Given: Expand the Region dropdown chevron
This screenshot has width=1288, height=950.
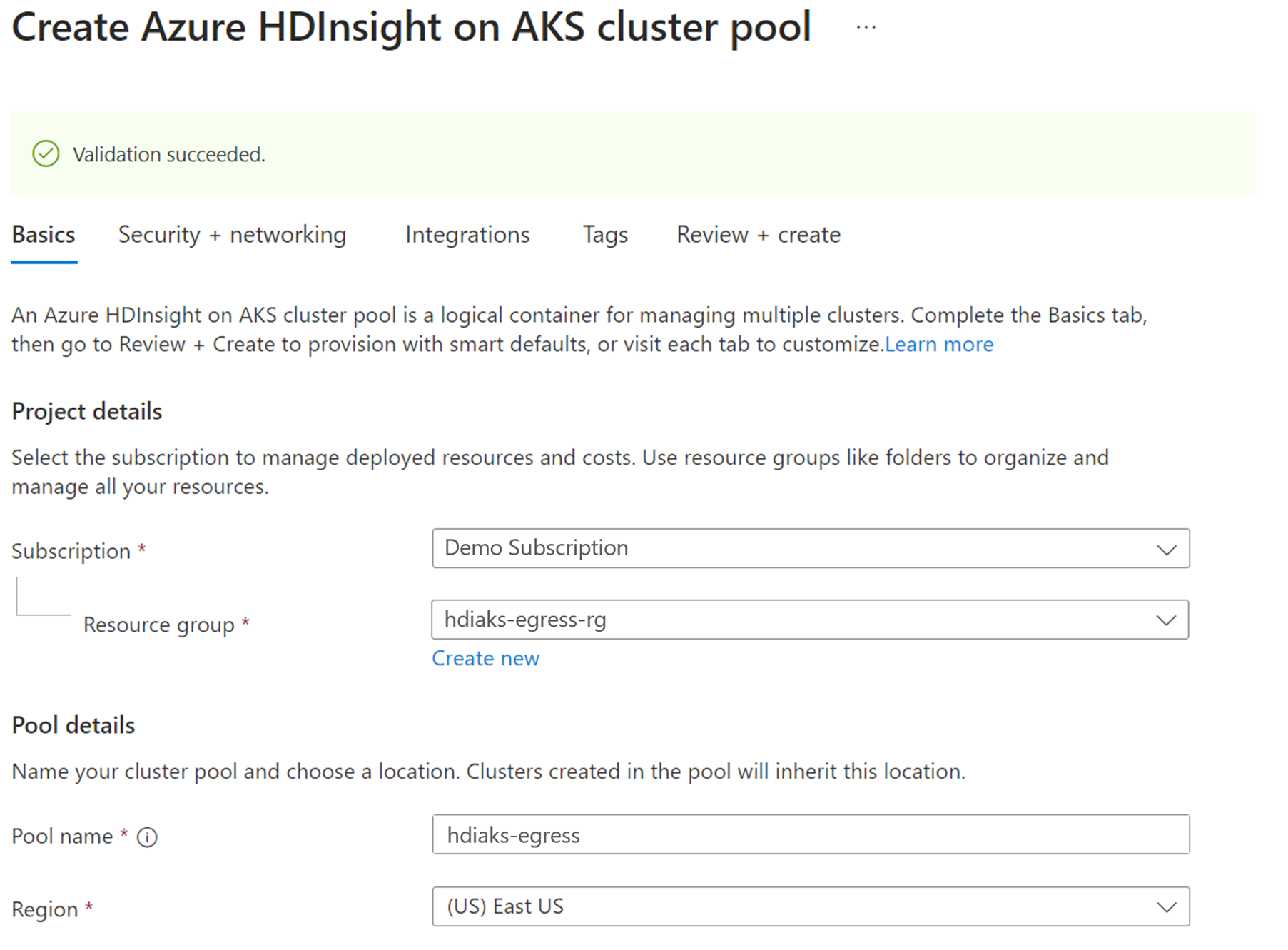Looking at the screenshot, I should pyautogui.click(x=1166, y=907).
